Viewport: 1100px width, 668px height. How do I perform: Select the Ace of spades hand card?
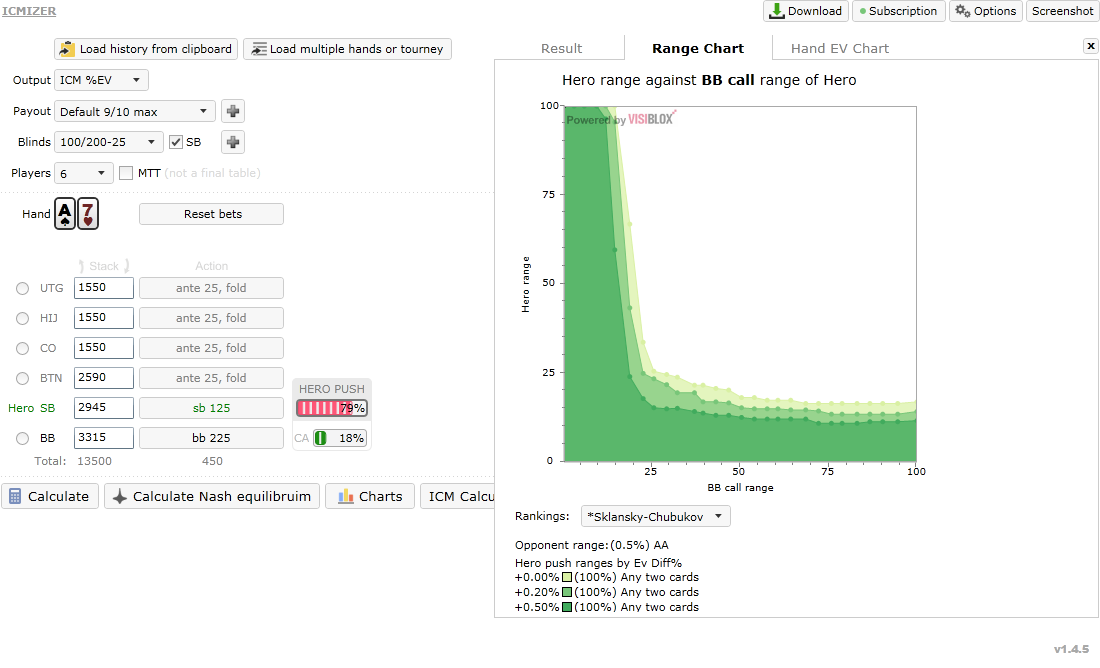point(65,214)
